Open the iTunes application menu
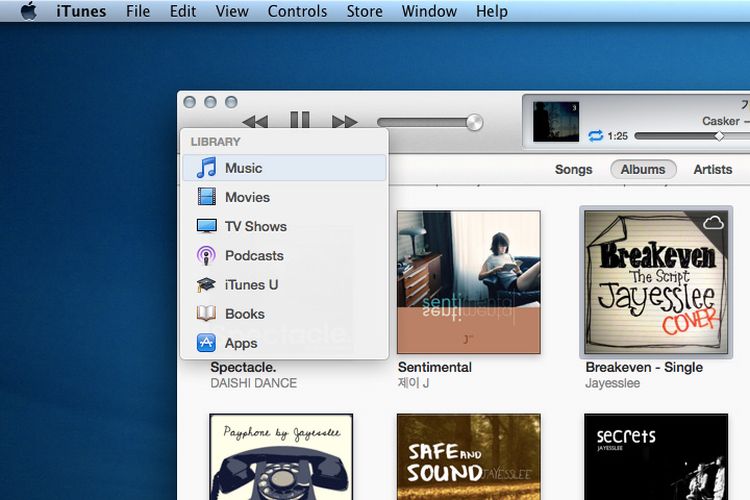750x500 pixels. (x=81, y=11)
